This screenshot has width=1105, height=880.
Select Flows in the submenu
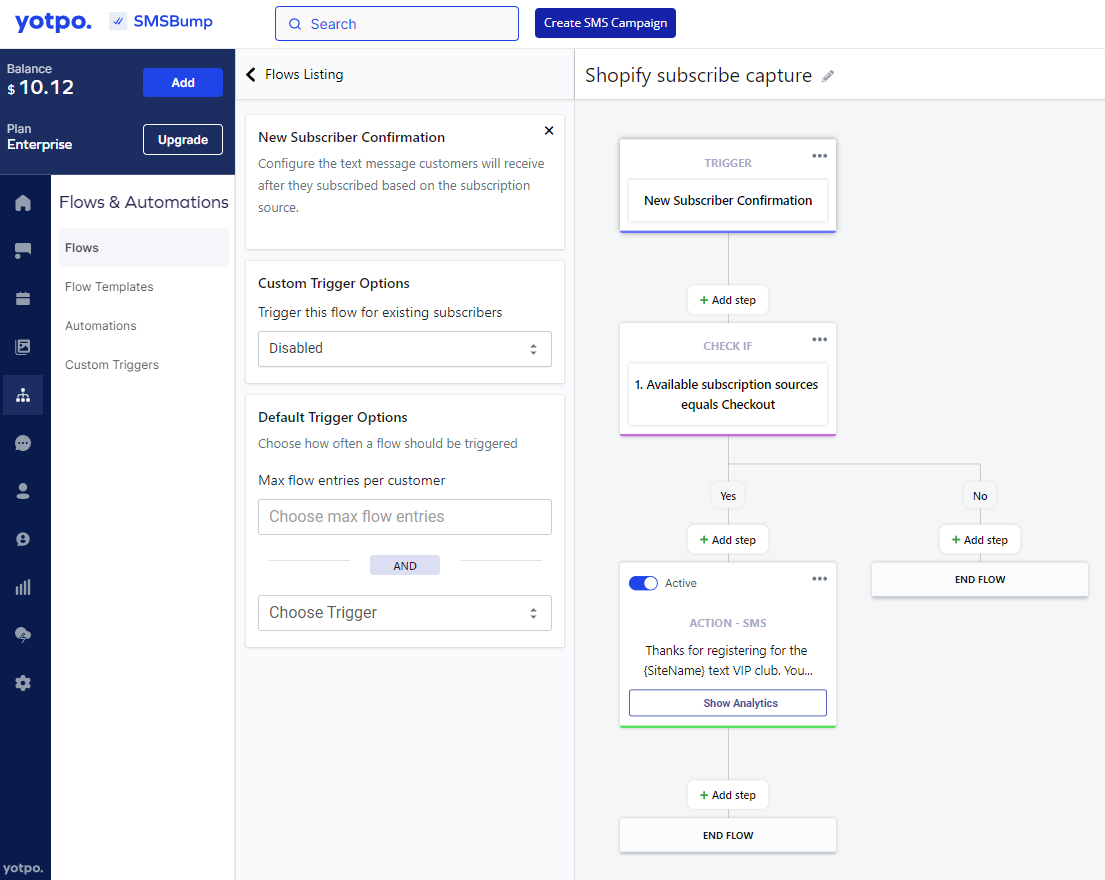pyautogui.click(x=144, y=247)
